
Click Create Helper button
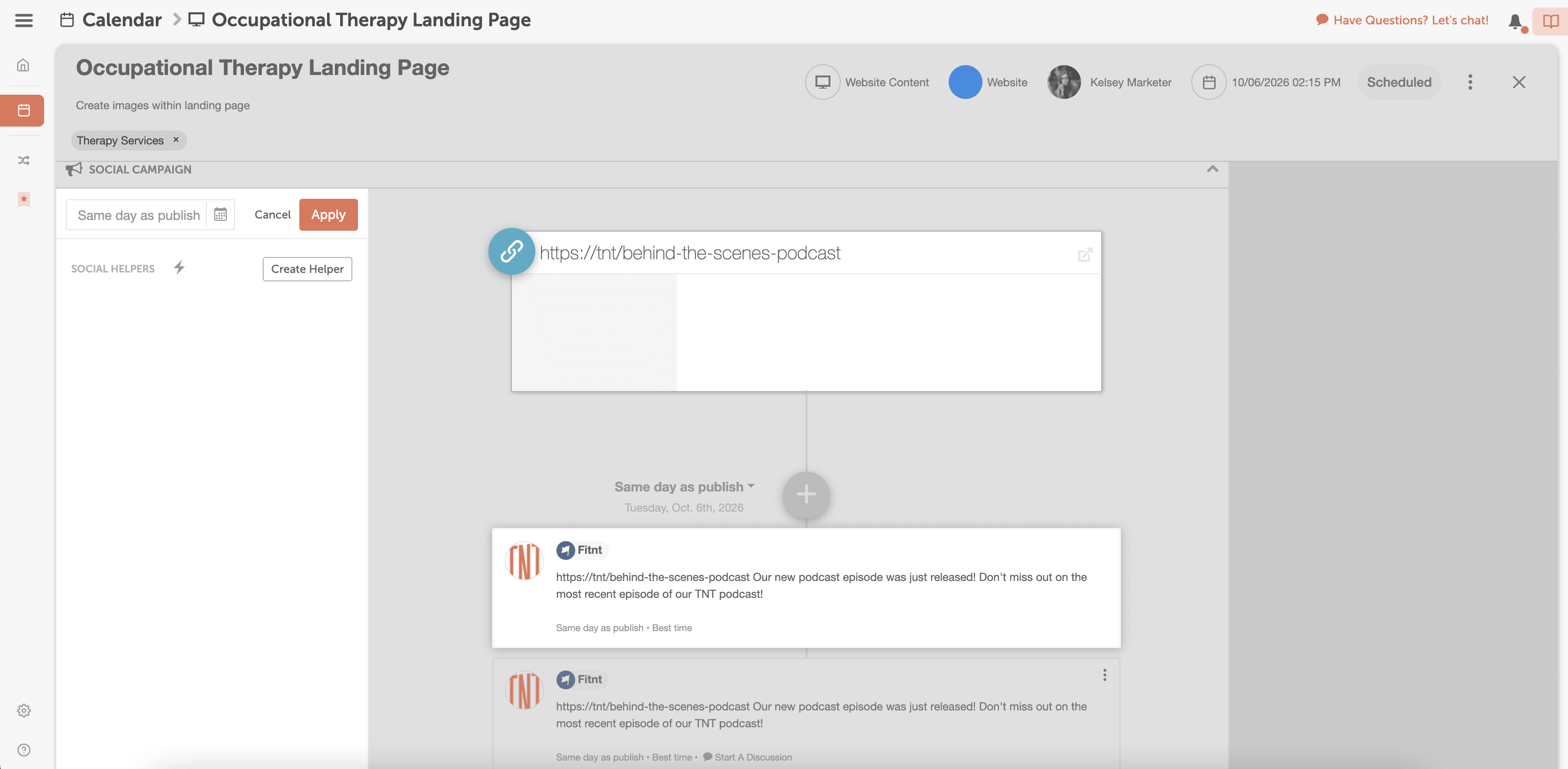click(x=307, y=269)
